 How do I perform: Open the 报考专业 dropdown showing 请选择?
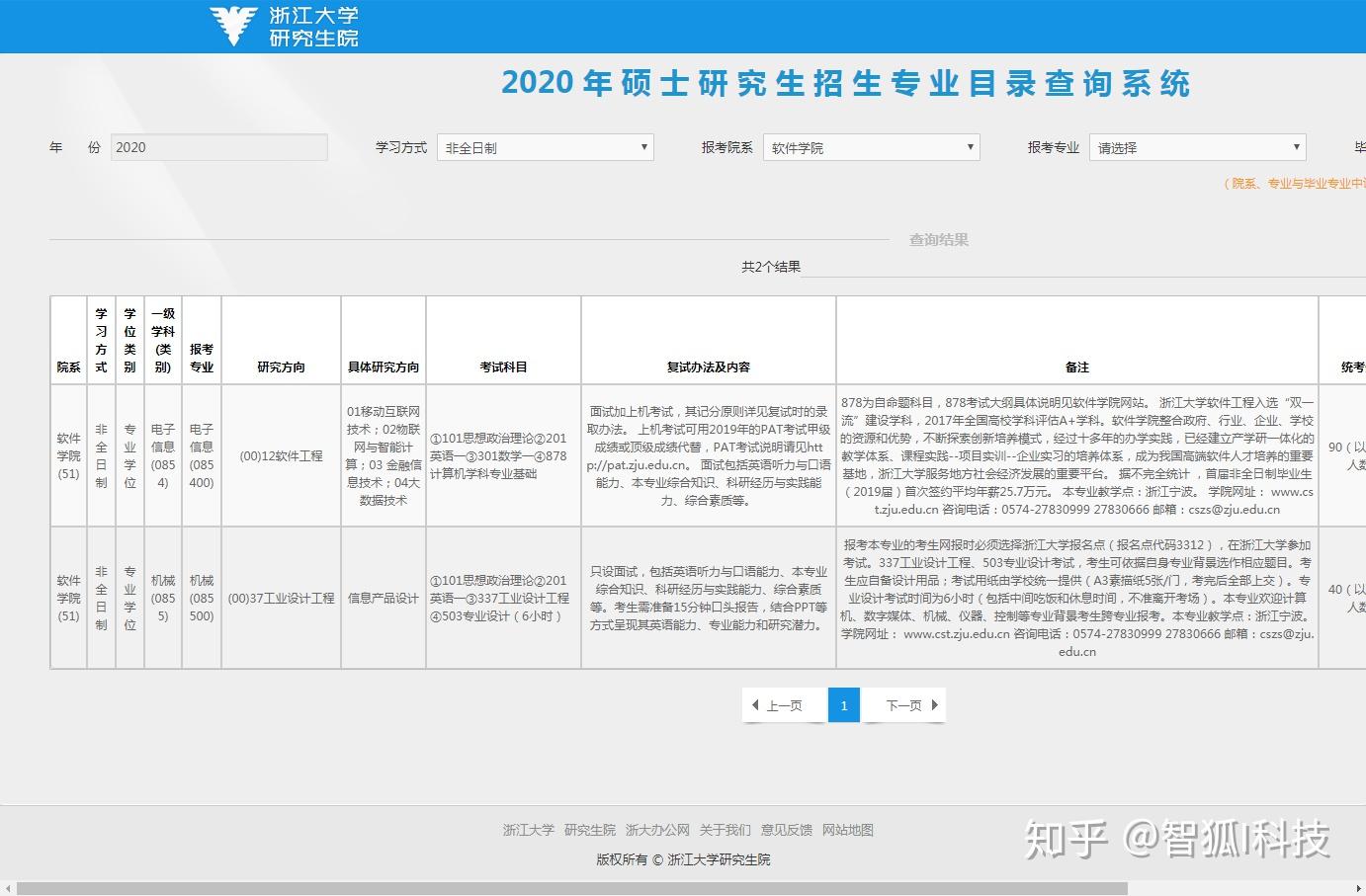click(1197, 147)
